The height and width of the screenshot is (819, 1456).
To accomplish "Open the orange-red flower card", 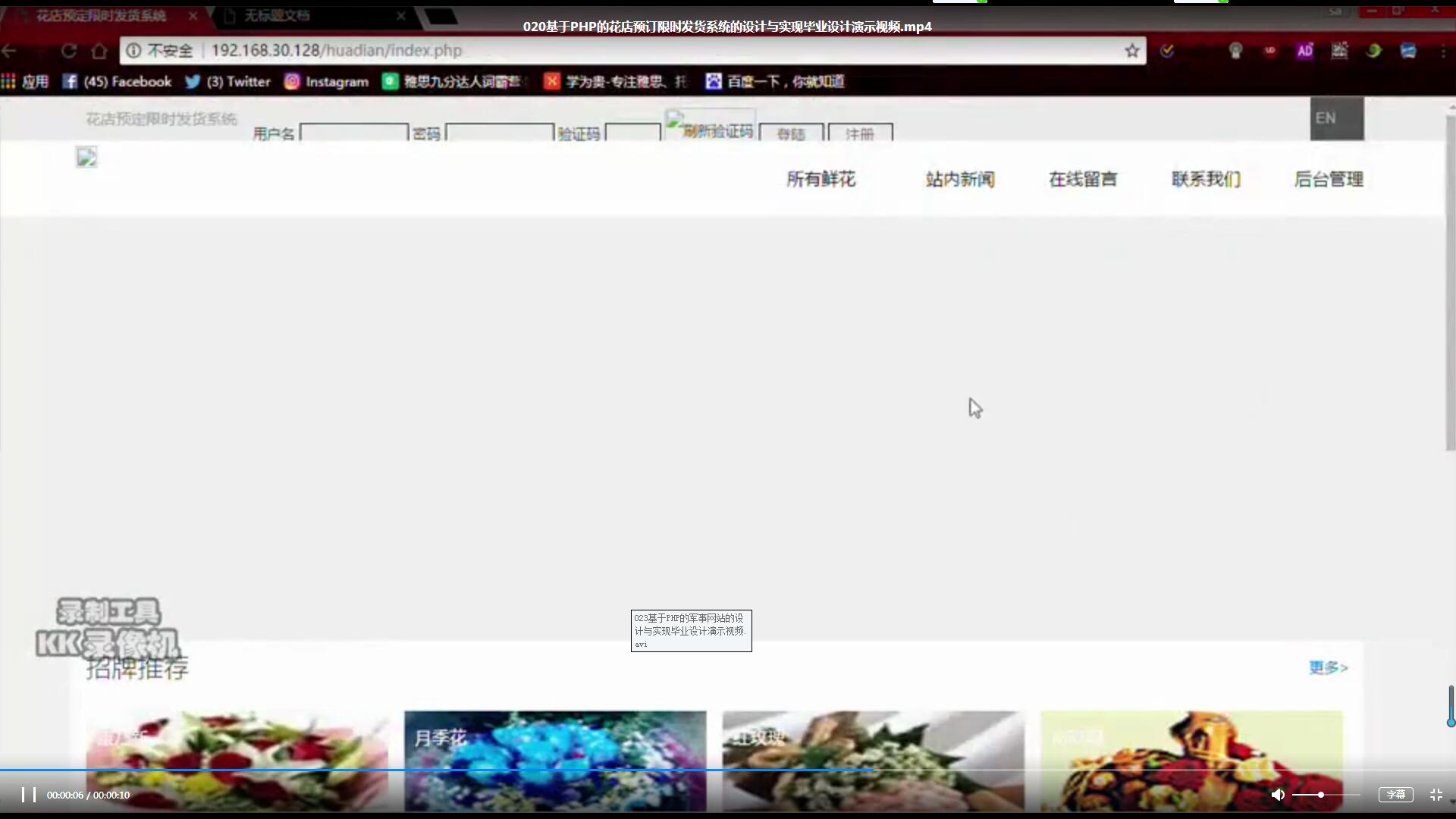I will click(x=1191, y=761).
